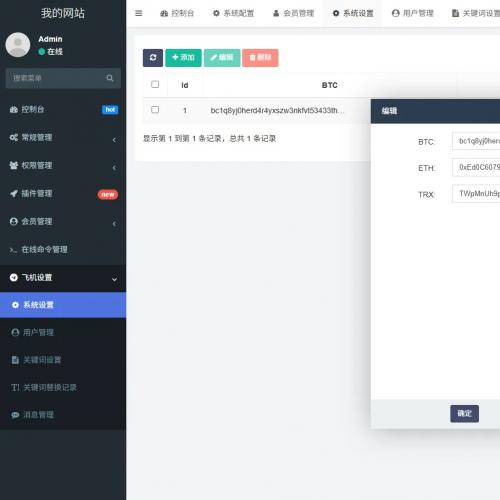The width and height of the screenshot is (500, 500).
Task: Toggle the select-all checkbox in table header
Action: [x=155, y=84]
